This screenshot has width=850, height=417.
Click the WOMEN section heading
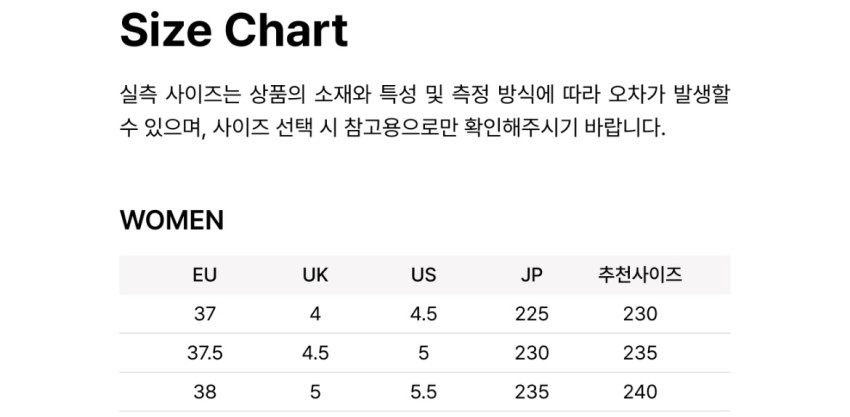coord(172,220)
